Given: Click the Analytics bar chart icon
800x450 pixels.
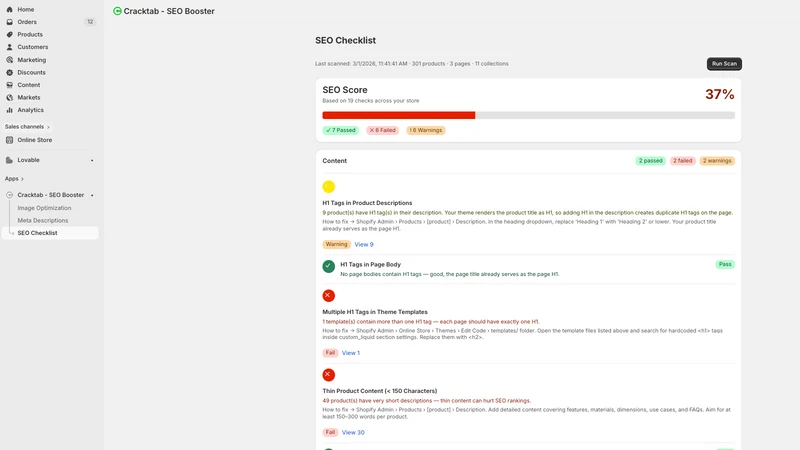Looking at the screenshot, I should (9, 110).
